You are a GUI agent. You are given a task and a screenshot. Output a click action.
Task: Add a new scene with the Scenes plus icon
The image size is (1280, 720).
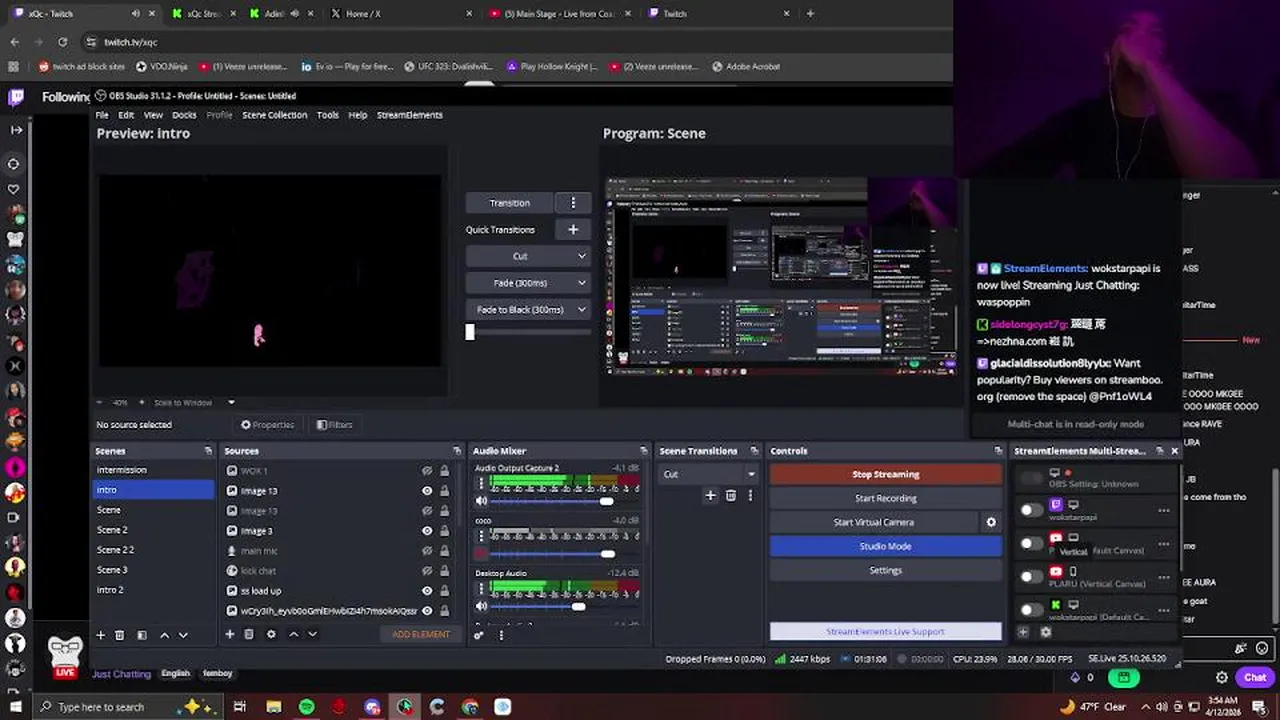point(100,635)
